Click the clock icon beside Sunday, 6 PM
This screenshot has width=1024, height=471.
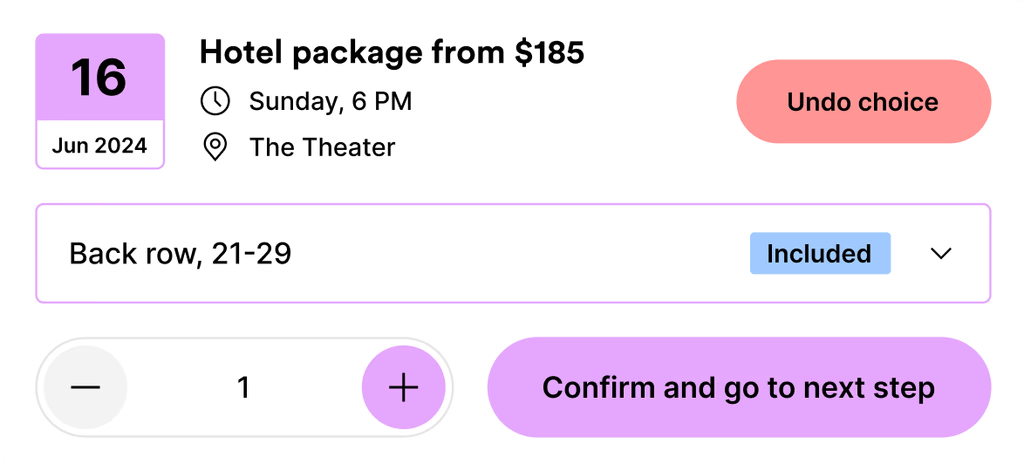215,101
